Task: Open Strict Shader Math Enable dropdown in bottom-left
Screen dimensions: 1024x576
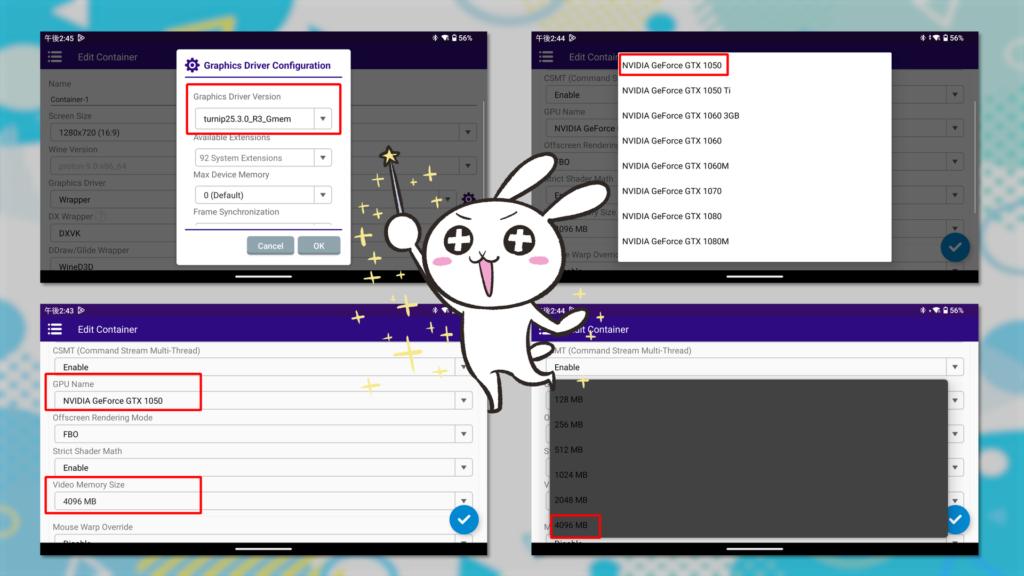Action: click(263, 468)
